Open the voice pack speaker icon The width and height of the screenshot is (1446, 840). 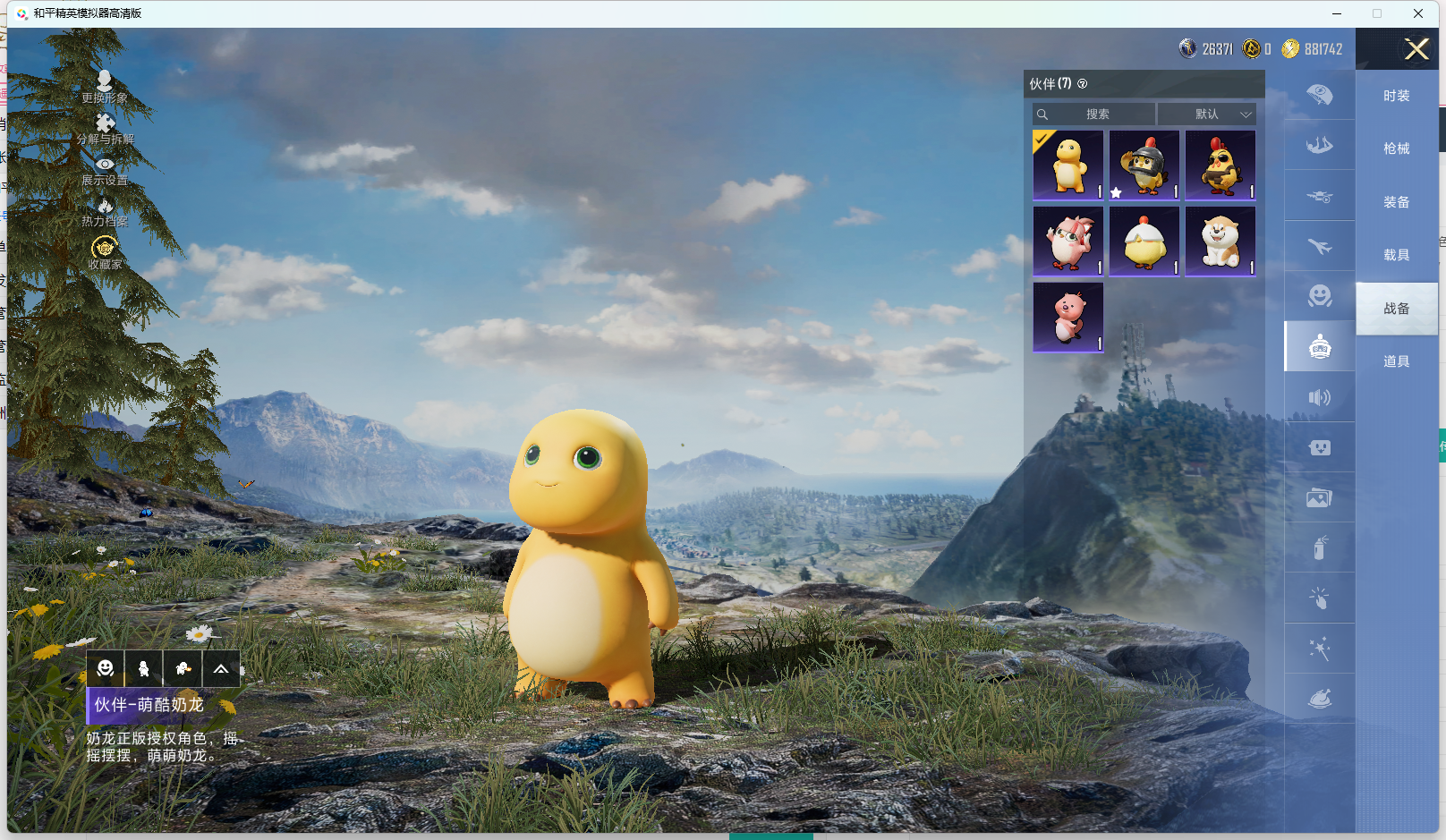1319,397
